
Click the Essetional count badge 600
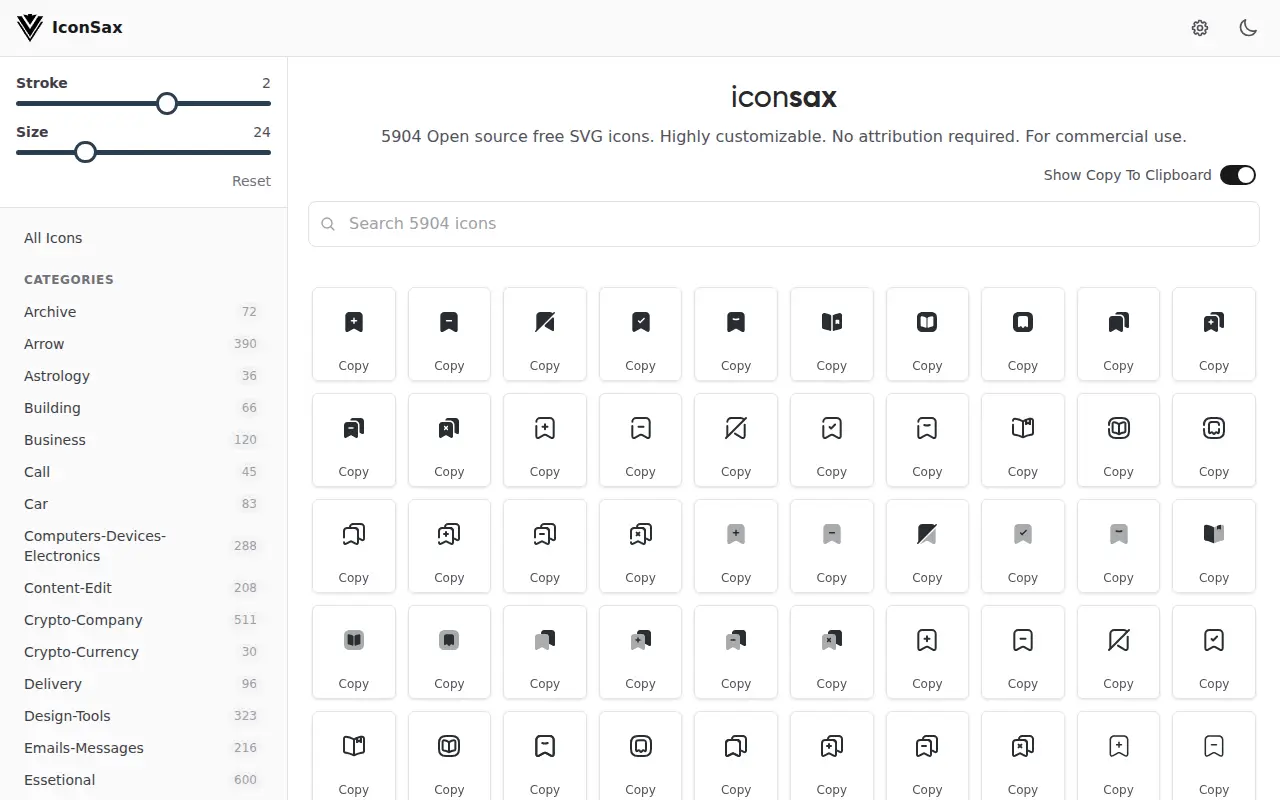[245, 780]
